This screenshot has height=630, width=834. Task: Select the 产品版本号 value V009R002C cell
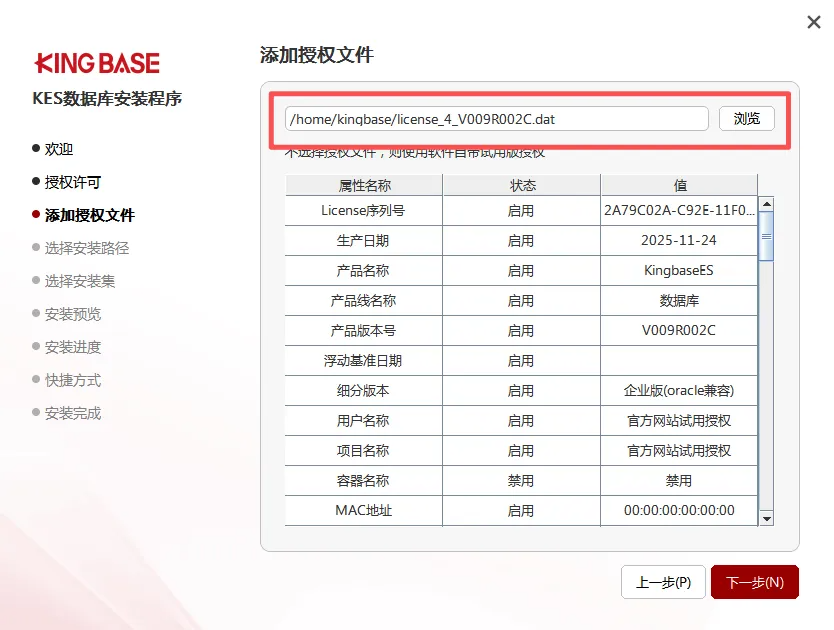click(x=679, y=331)
